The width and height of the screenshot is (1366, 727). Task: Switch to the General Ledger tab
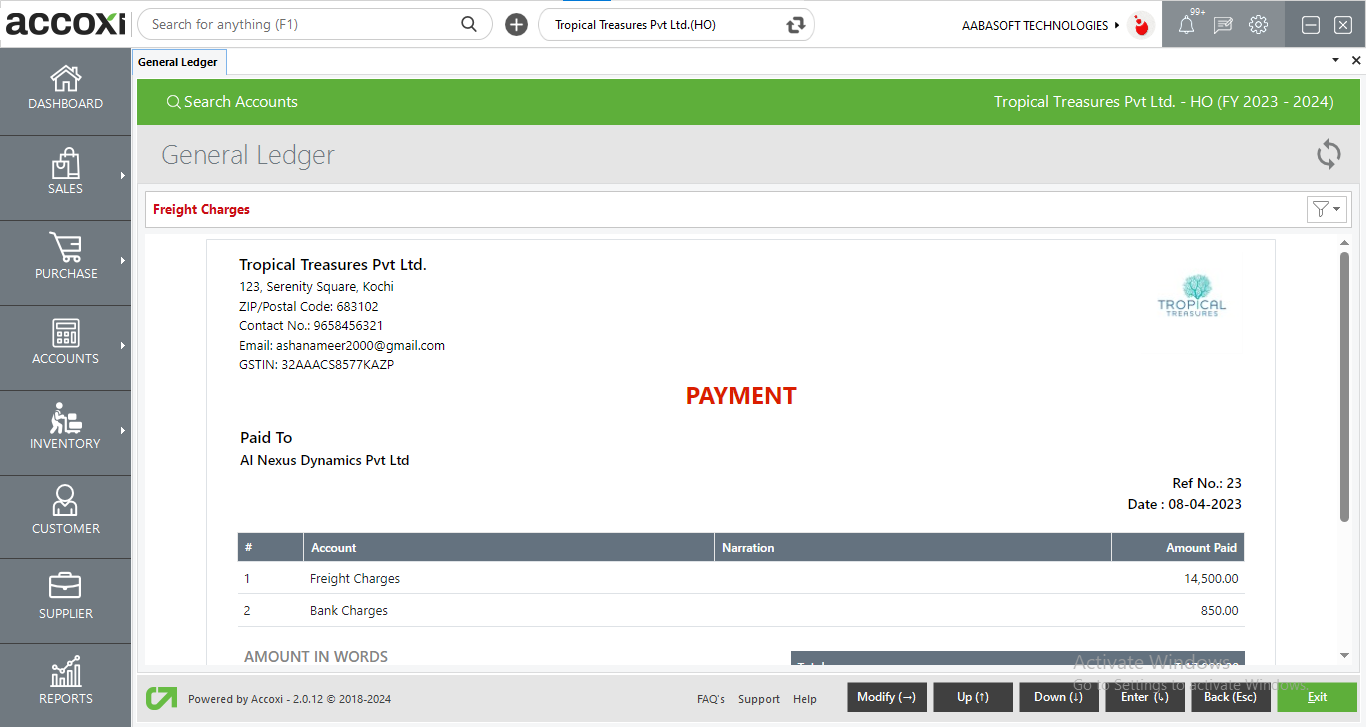(179, 61)
